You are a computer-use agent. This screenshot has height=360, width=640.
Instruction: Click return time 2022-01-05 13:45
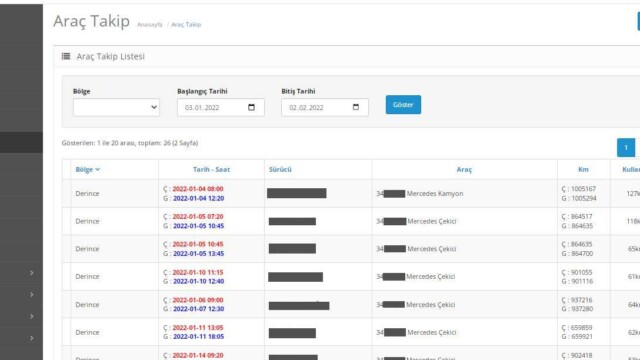[198, 253]
